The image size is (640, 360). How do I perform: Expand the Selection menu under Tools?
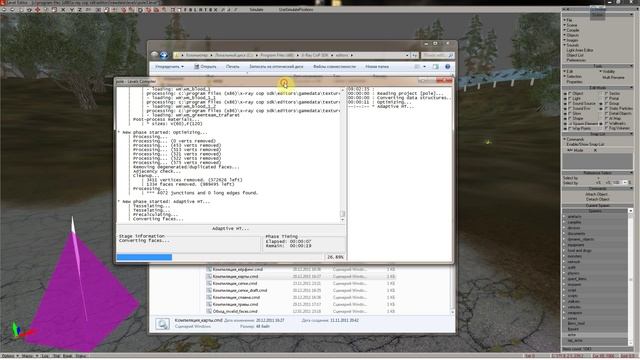pos(573,76)
